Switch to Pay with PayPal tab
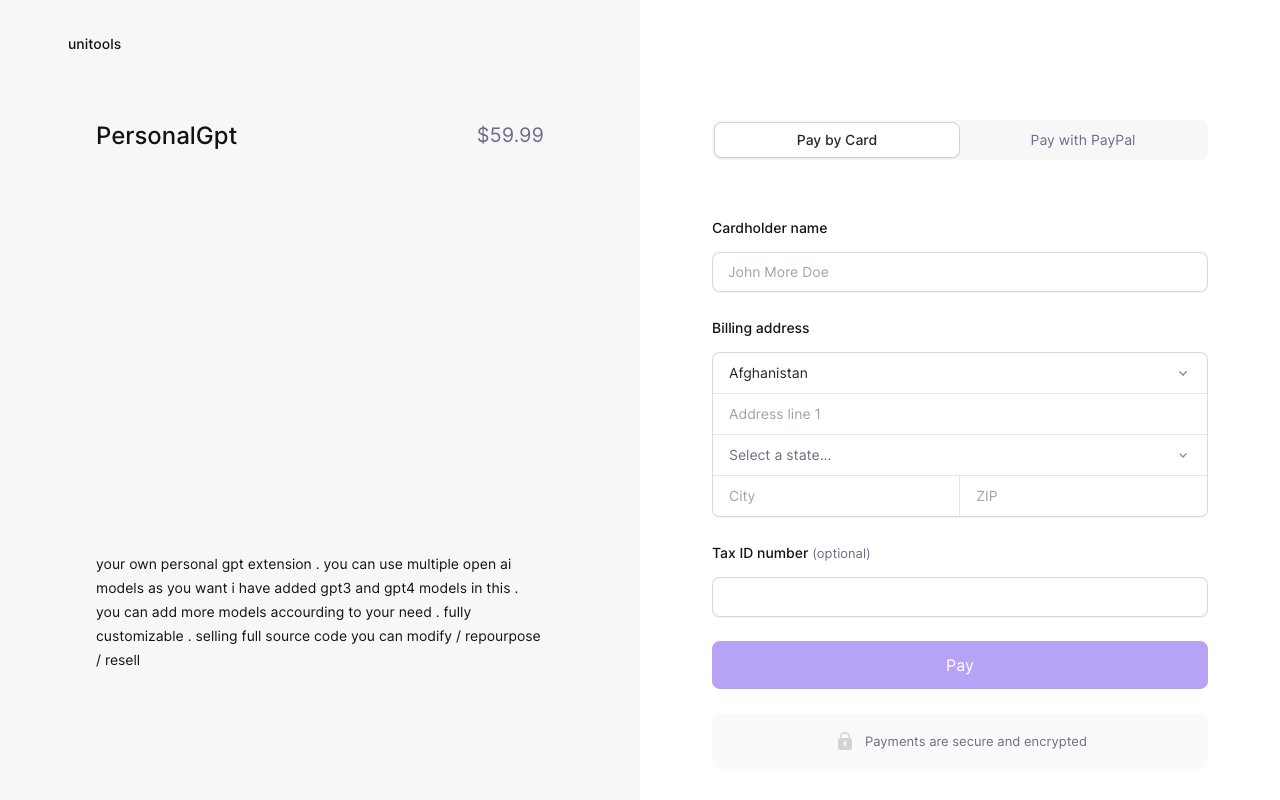 (1083, 140)
